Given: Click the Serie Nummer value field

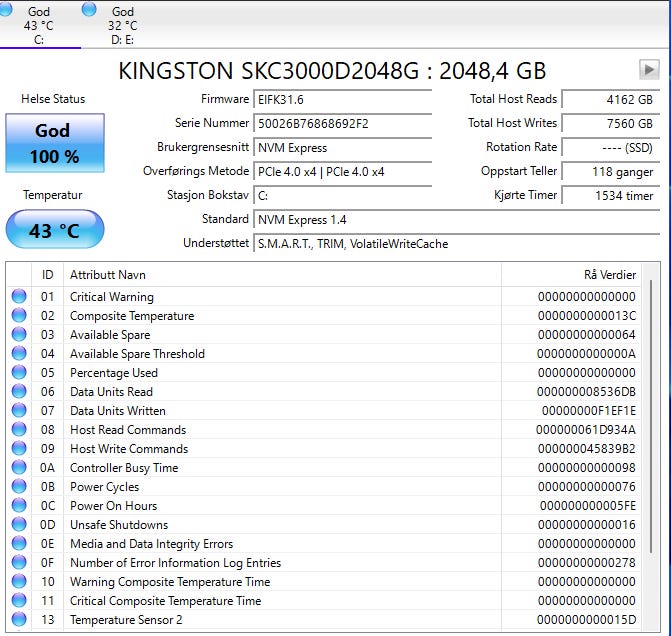Looking at the screenshot, I should [342, 124].
